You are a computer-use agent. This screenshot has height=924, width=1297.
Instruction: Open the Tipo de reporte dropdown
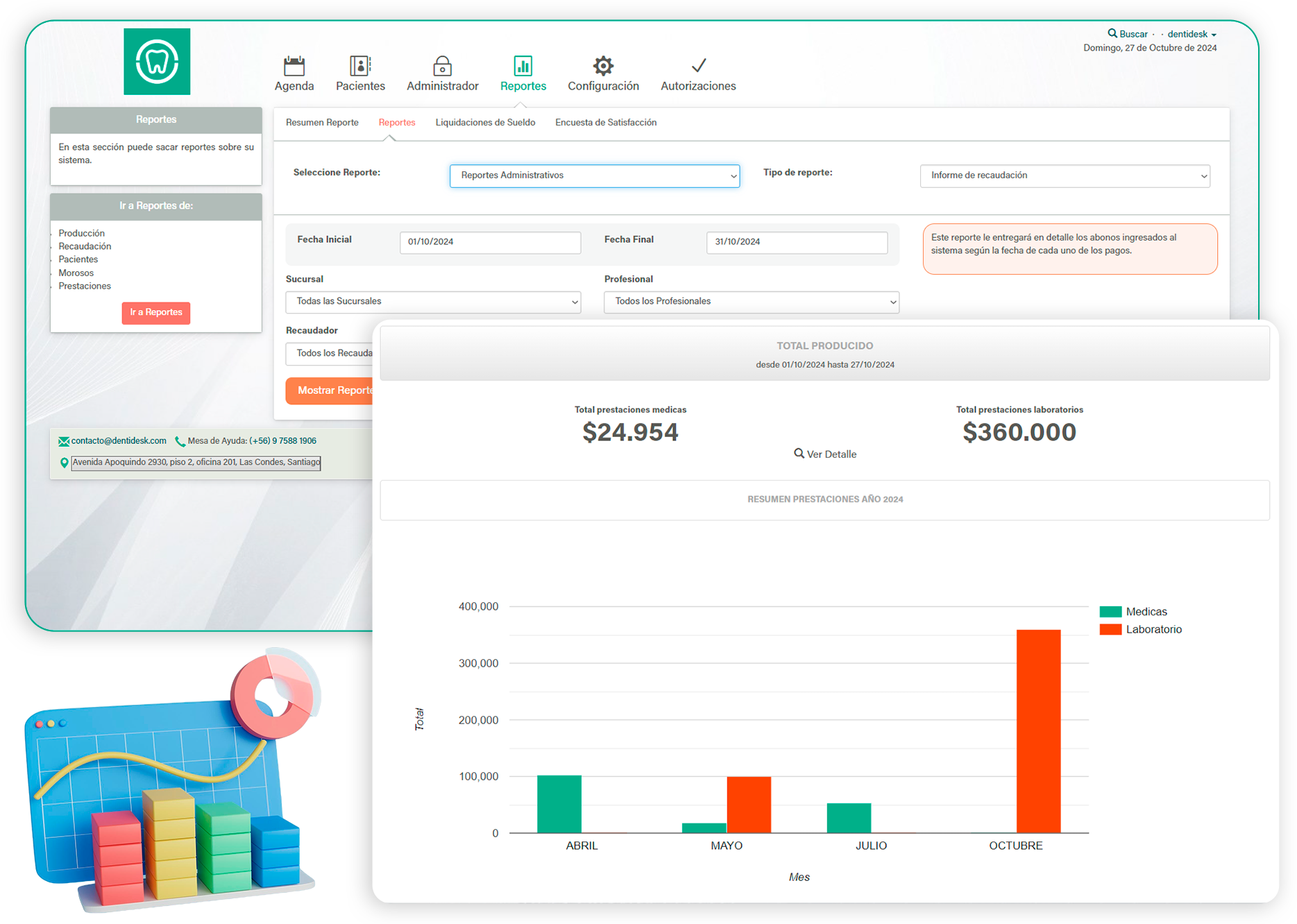click(x=1065, y=176)
